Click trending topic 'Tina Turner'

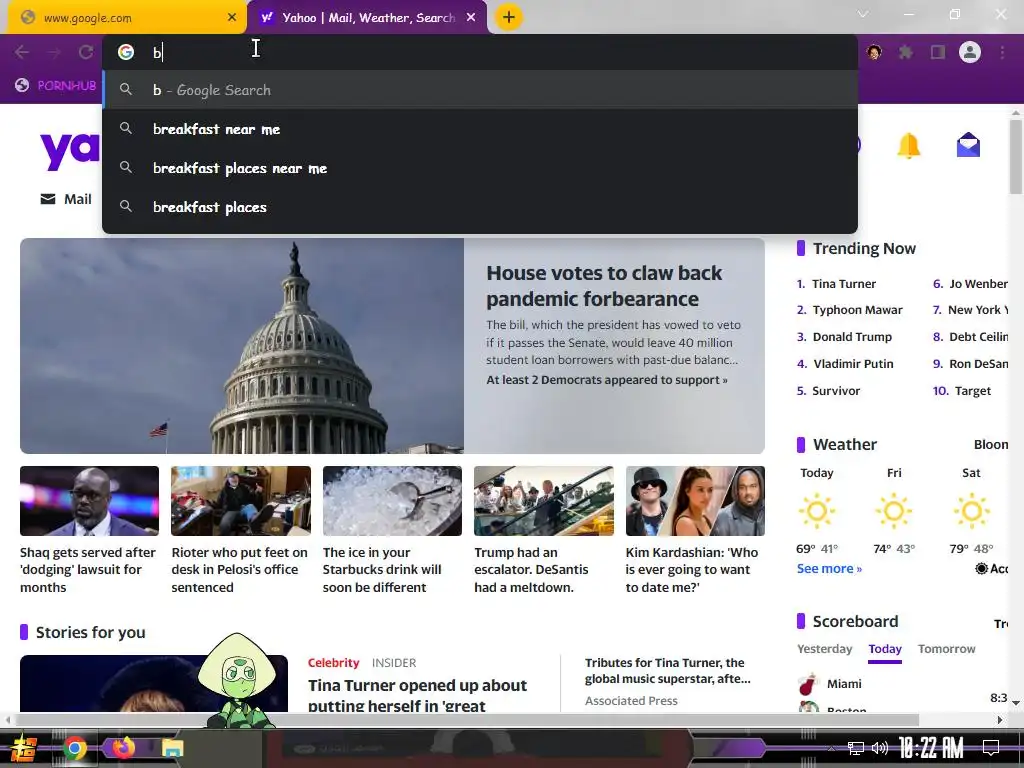844,284
